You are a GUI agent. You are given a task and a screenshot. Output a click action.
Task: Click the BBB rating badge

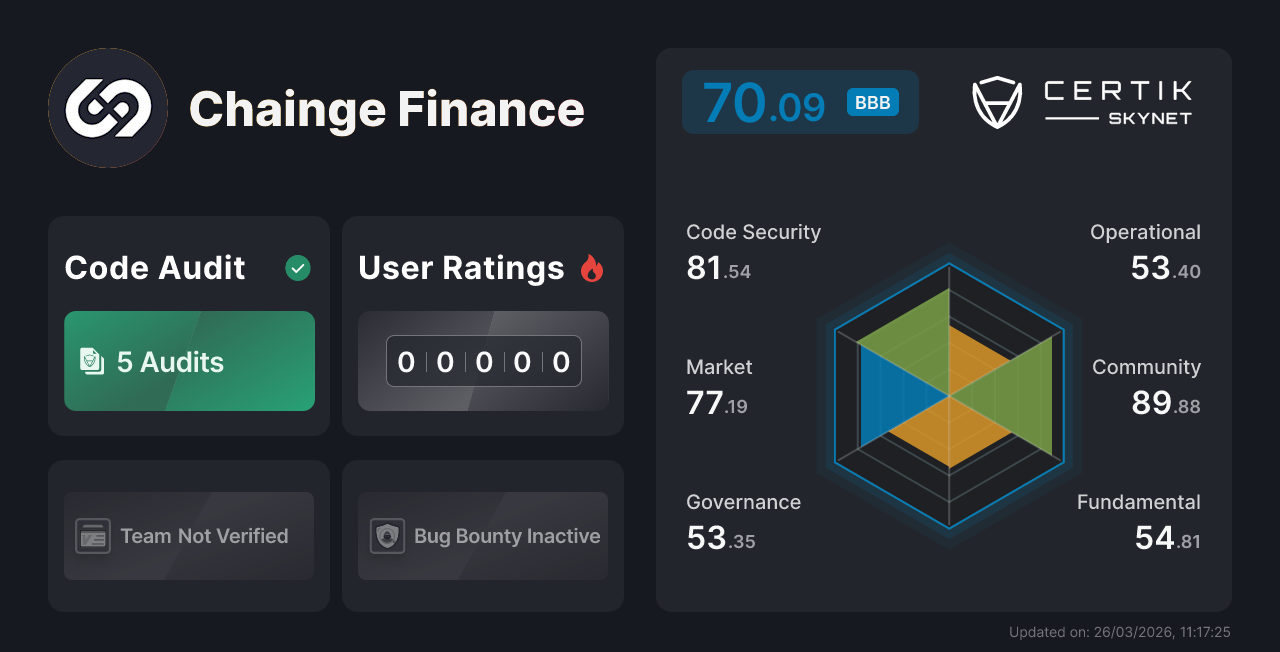click(871, 101)
